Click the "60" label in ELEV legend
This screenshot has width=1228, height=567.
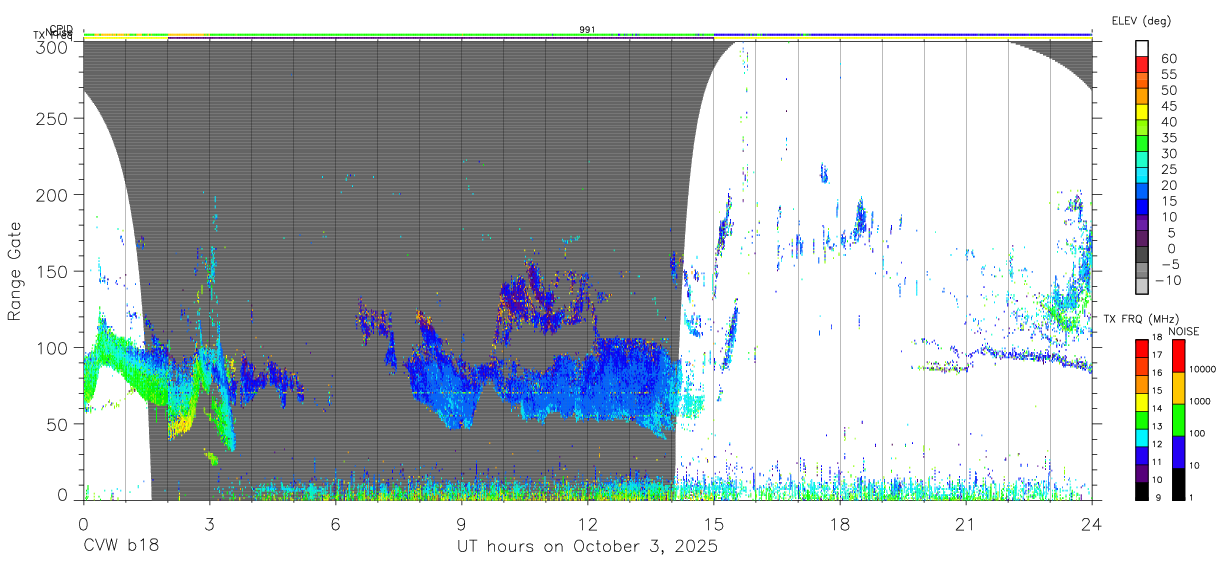(1167, 59)
